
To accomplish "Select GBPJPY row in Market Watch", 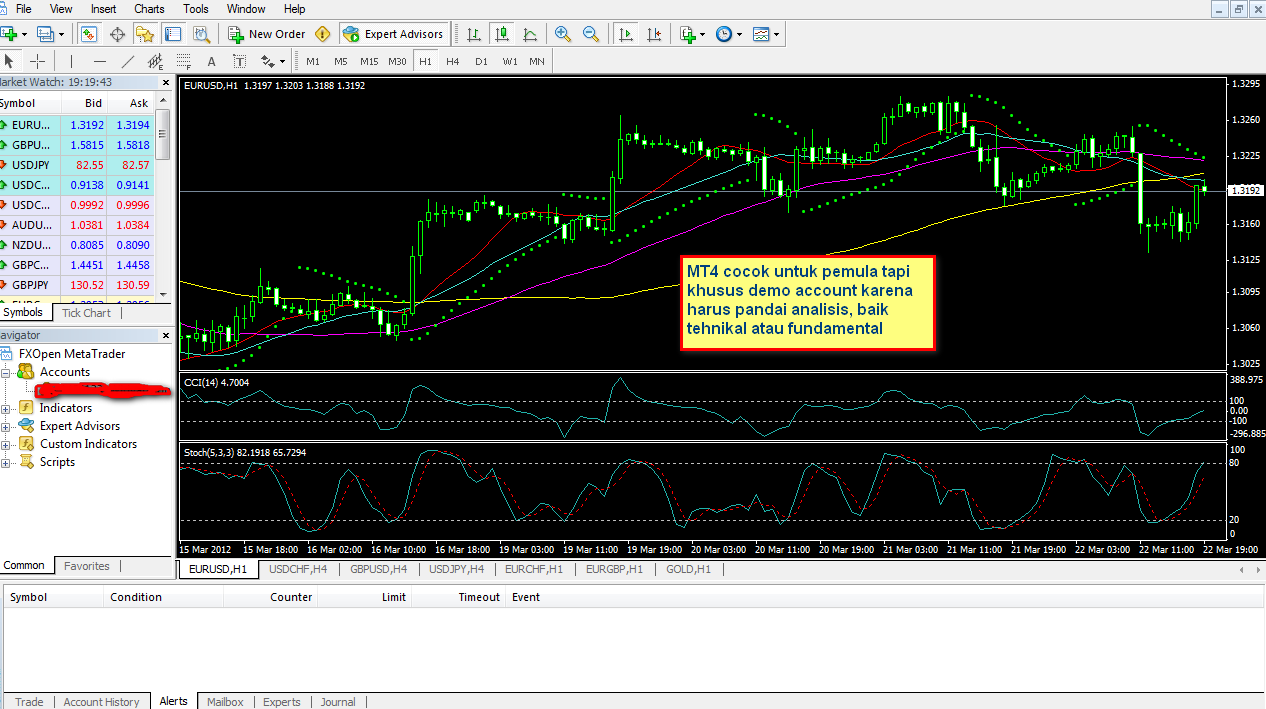I will tap(77, 285).
